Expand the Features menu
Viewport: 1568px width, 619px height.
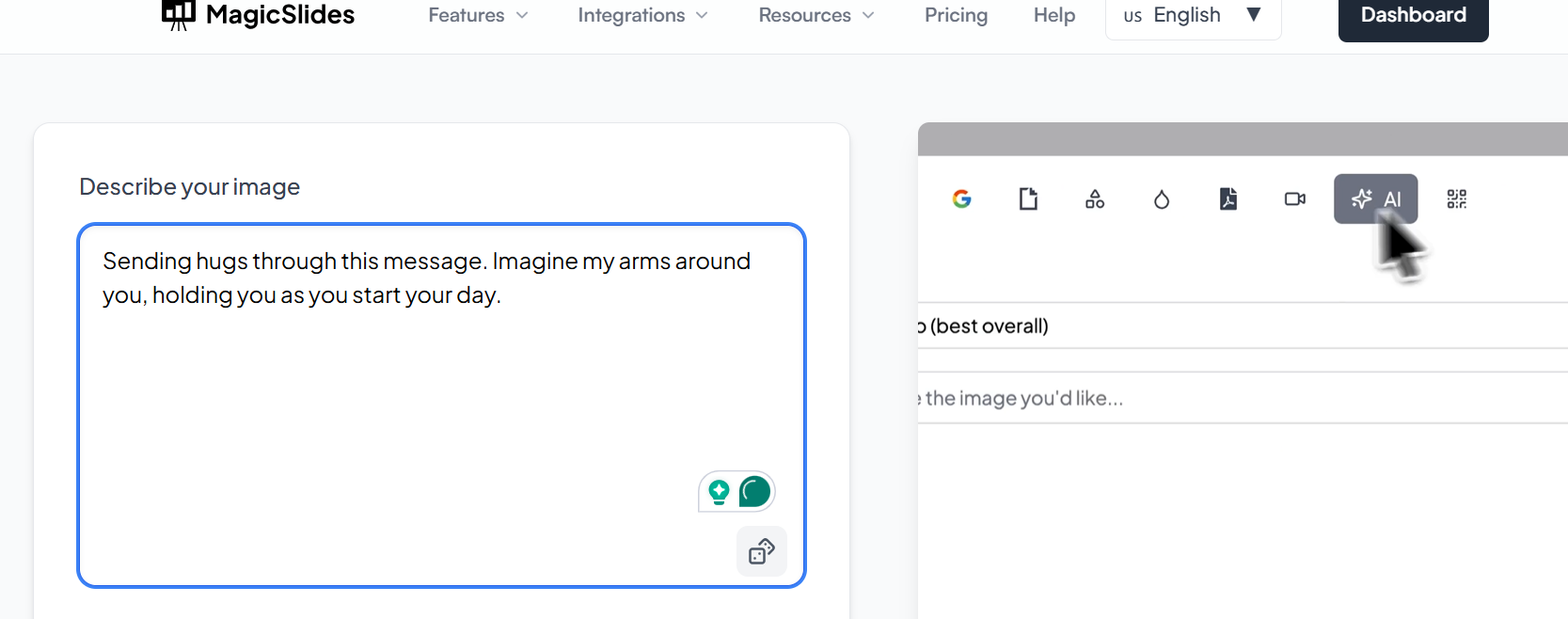[x=478, y=15]
